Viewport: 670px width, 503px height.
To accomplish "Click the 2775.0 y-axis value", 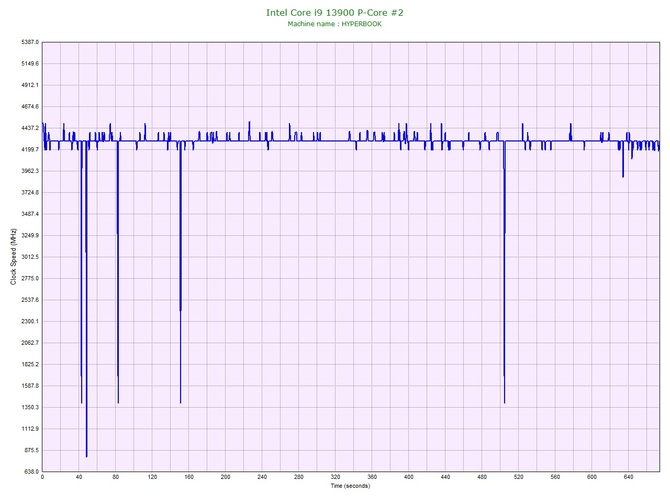I will (30, 278).
